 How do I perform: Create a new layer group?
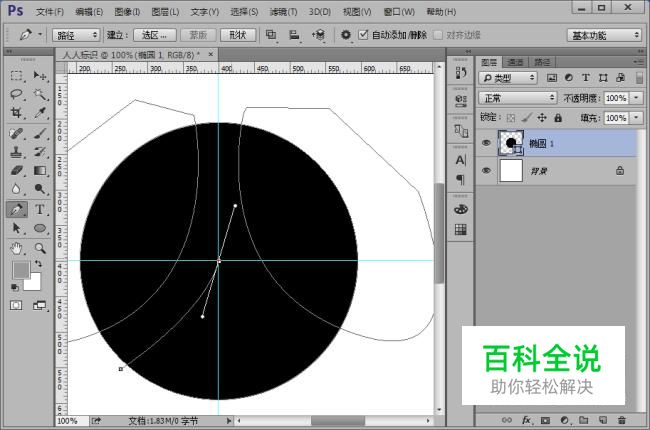584,420
